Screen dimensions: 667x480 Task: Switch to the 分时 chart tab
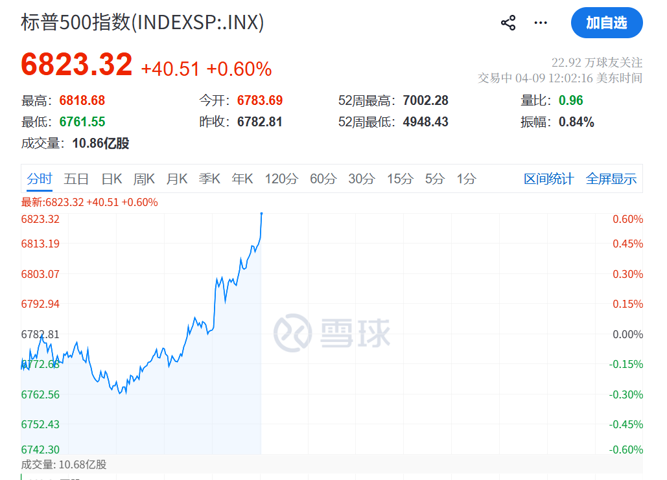tap(40, 179)
